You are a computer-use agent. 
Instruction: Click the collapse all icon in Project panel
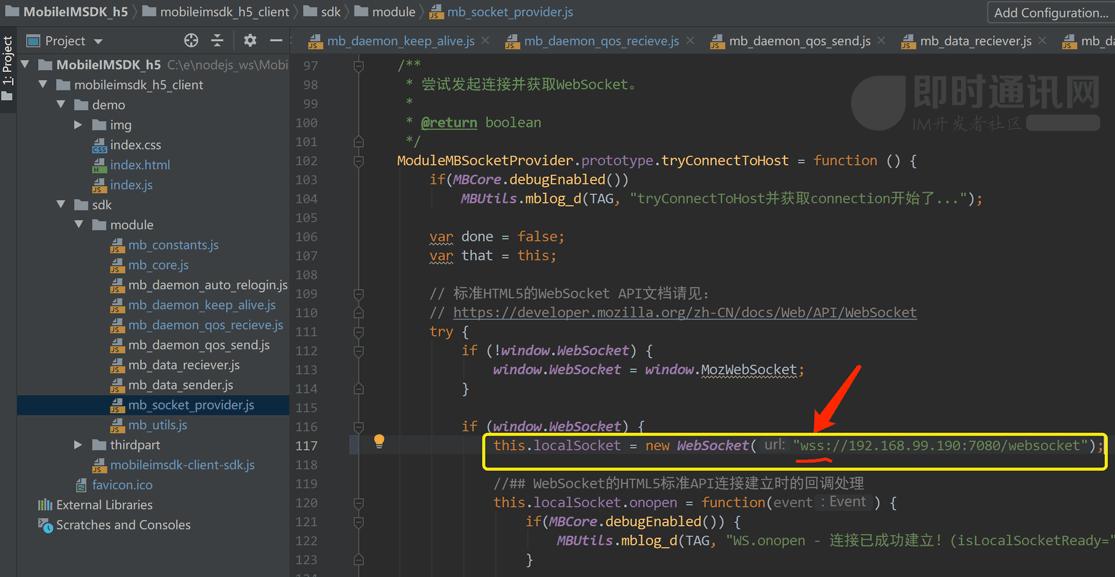coord(218,41)
